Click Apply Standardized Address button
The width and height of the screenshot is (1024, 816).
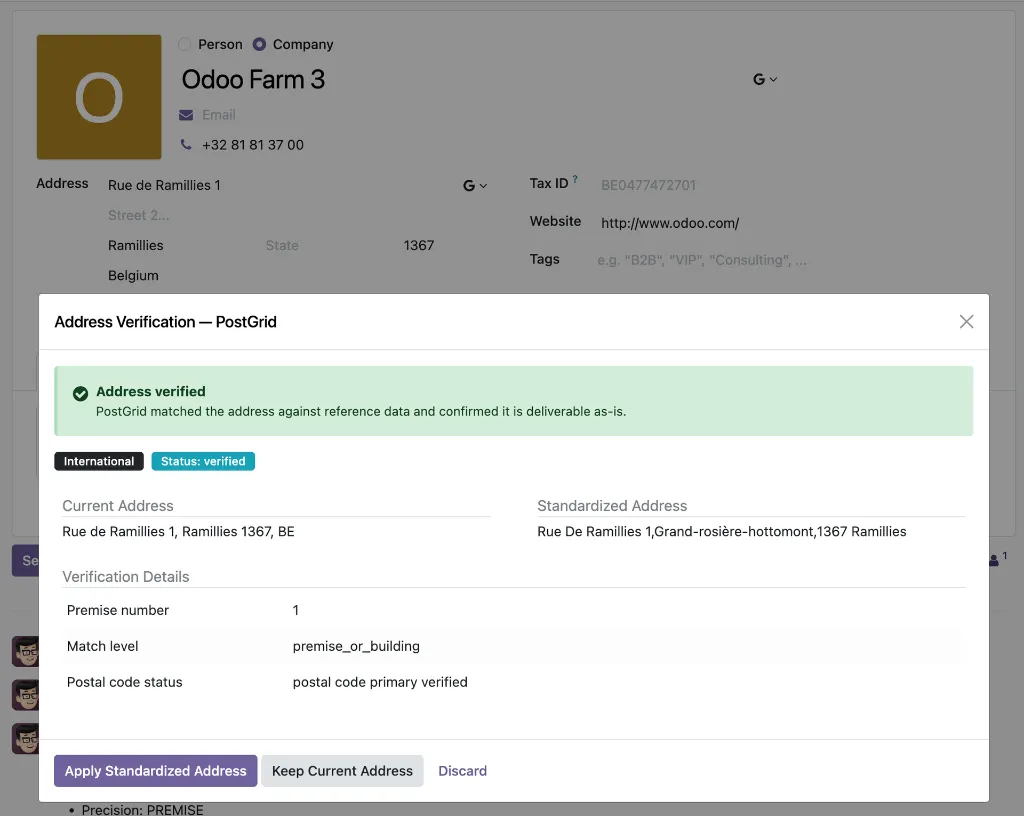(x=155, y=771)
